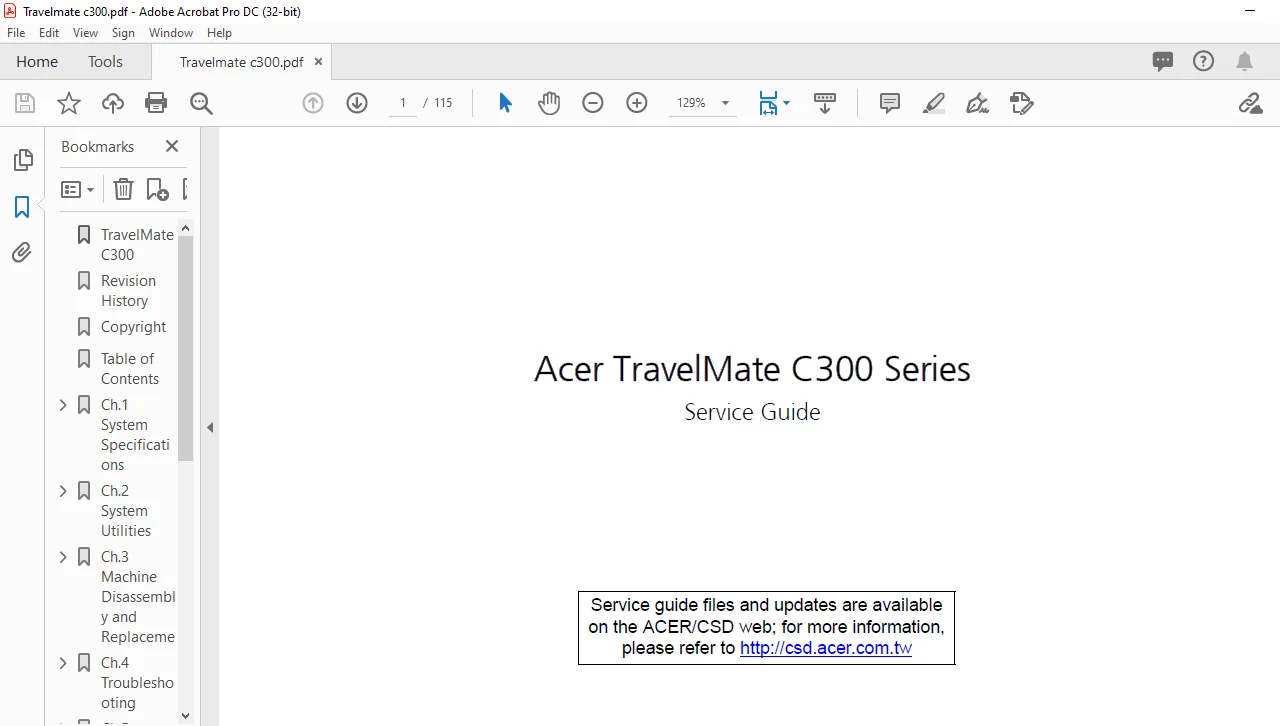The image size is (1280, 726).
Task: Add new bookmark icon
Action: click(x=157, y=189)
